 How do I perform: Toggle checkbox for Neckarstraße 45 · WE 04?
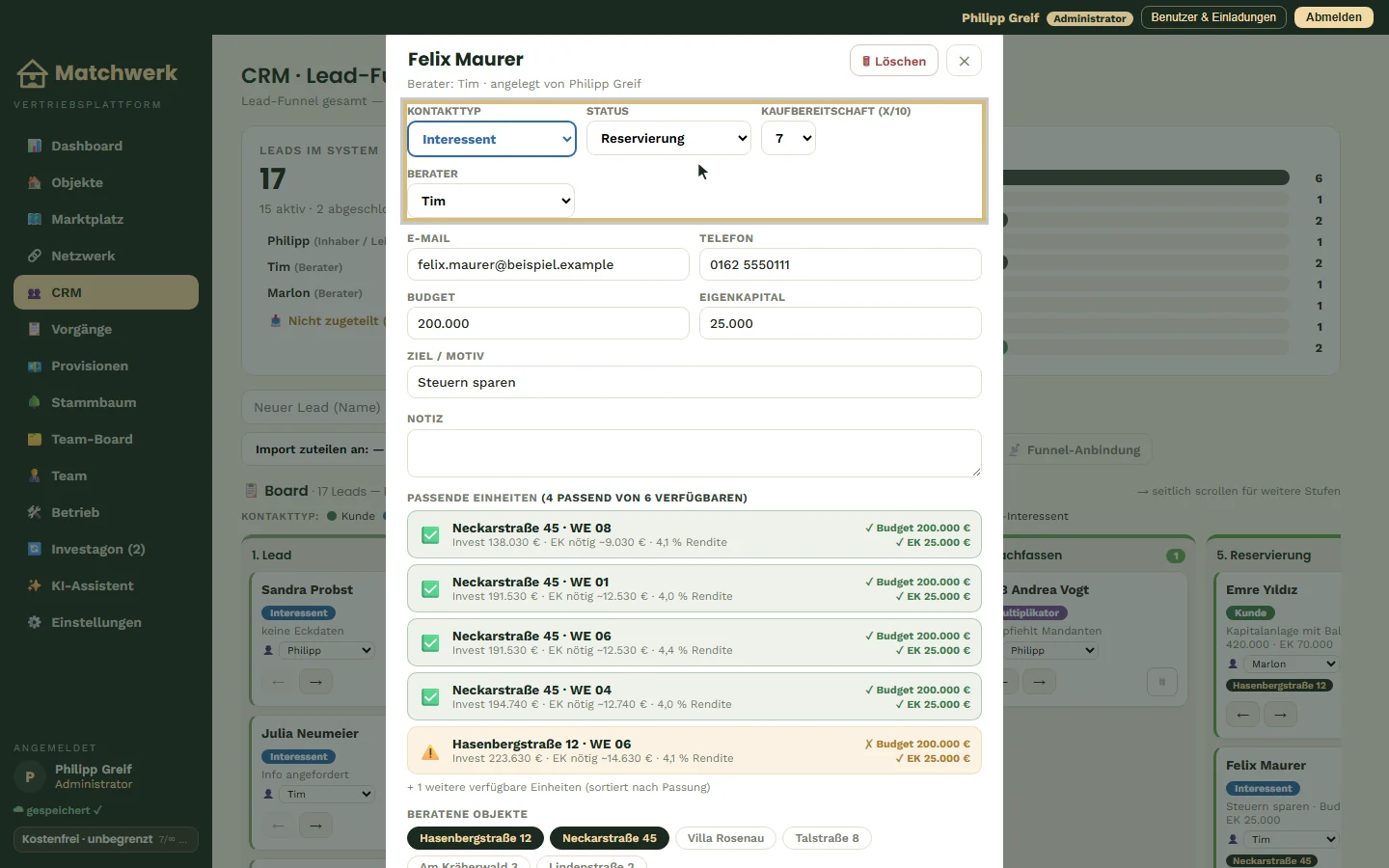click(430, 696)
